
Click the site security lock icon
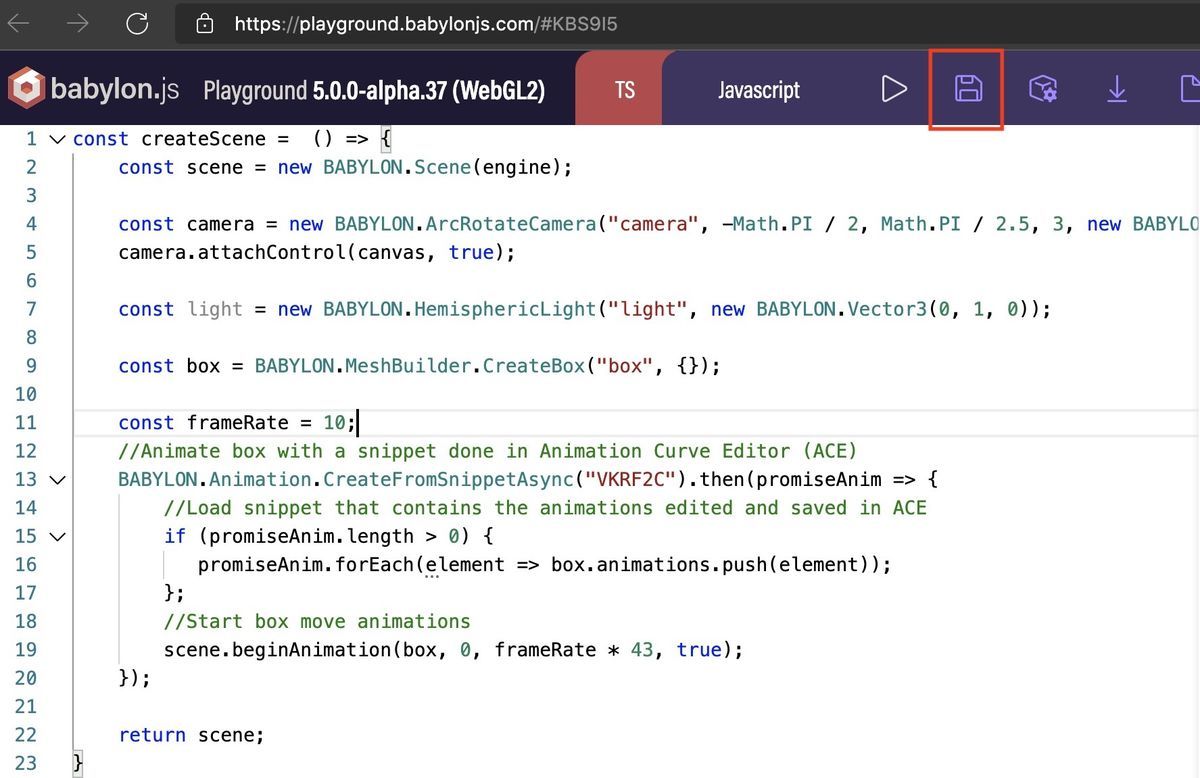click(x=204, y=23)
